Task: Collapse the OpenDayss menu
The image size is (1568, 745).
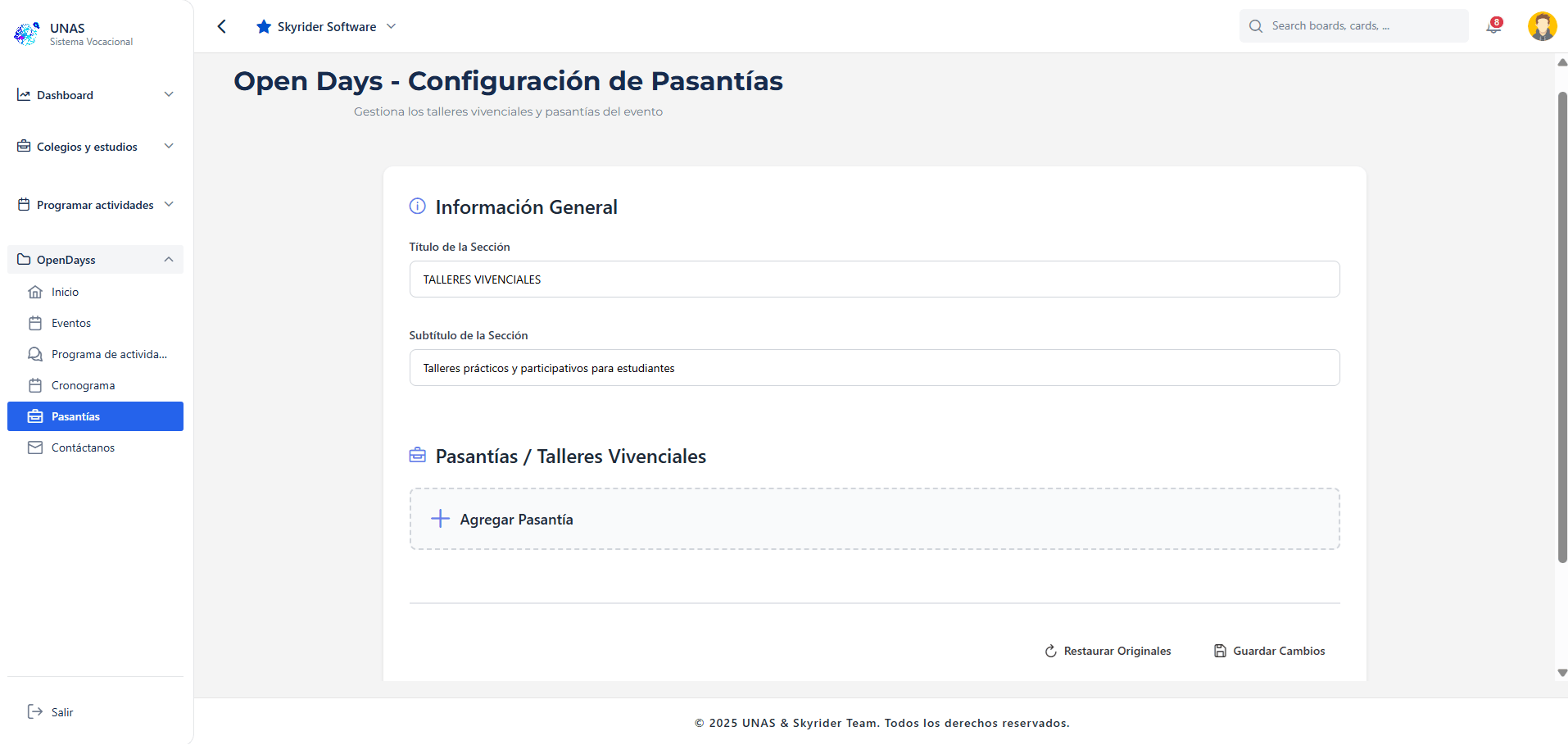Action: [x=169, y=260]
